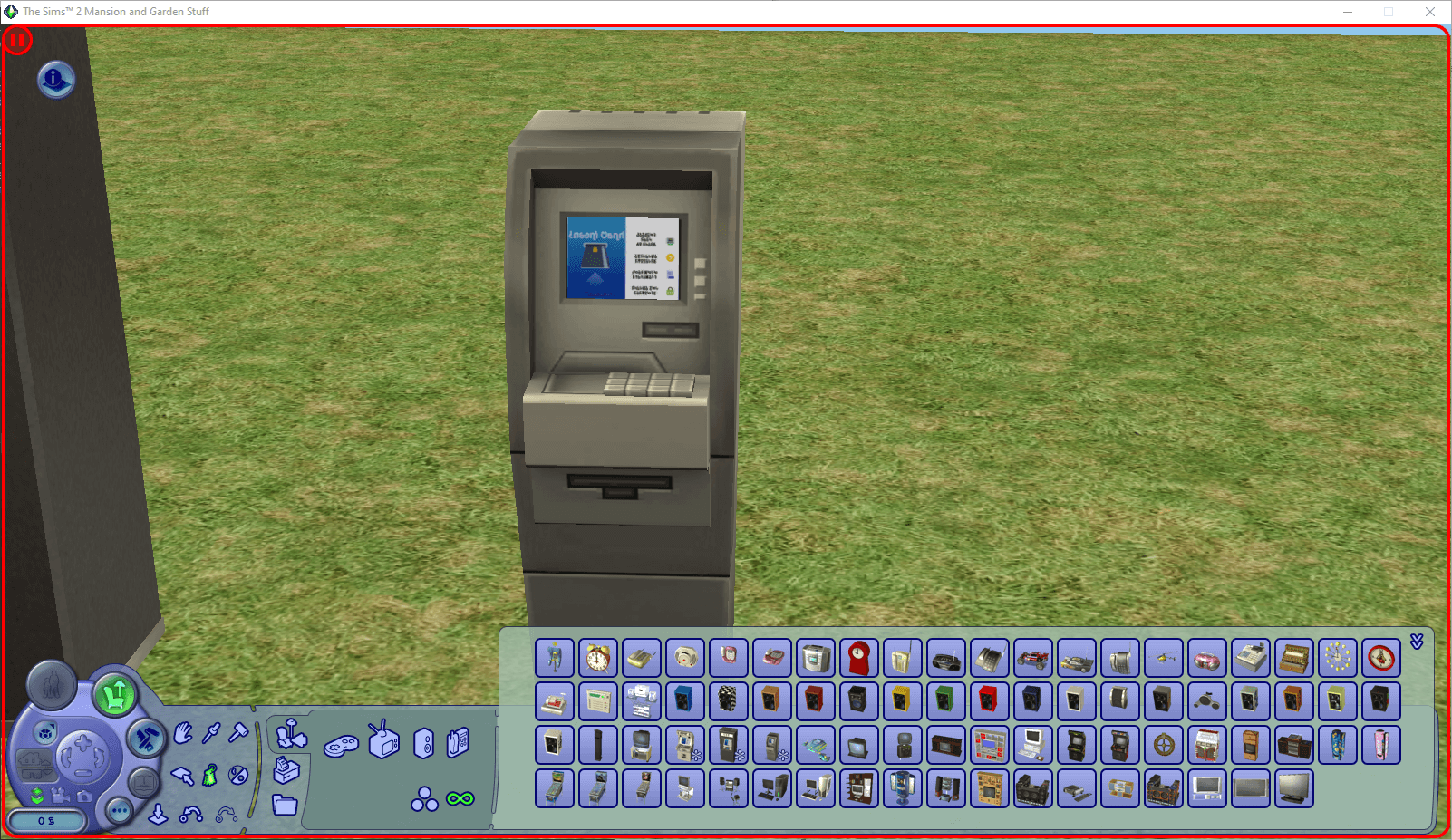The image size is (1452, 840).
Task: Pick the red grandfather-style clock thumbnail
Action: [858, 658]
